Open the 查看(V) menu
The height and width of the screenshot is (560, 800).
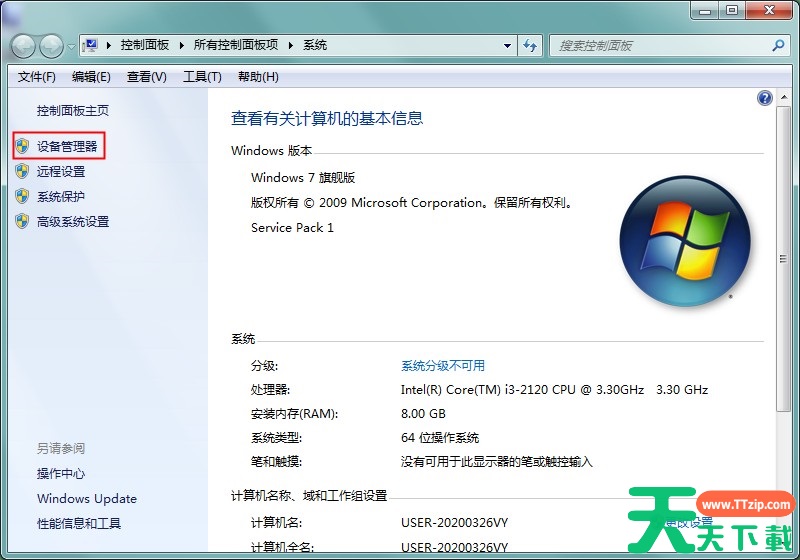146,77
